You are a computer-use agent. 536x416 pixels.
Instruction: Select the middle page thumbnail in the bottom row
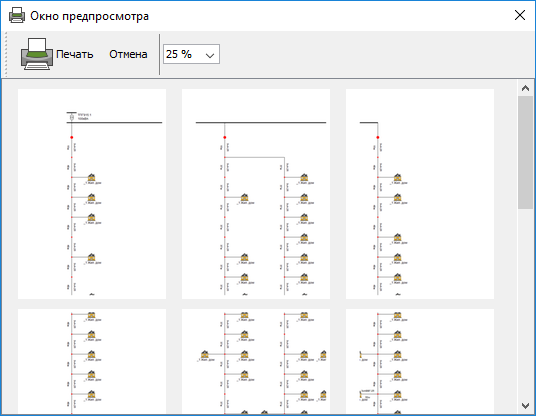click(x=256, y=361)
